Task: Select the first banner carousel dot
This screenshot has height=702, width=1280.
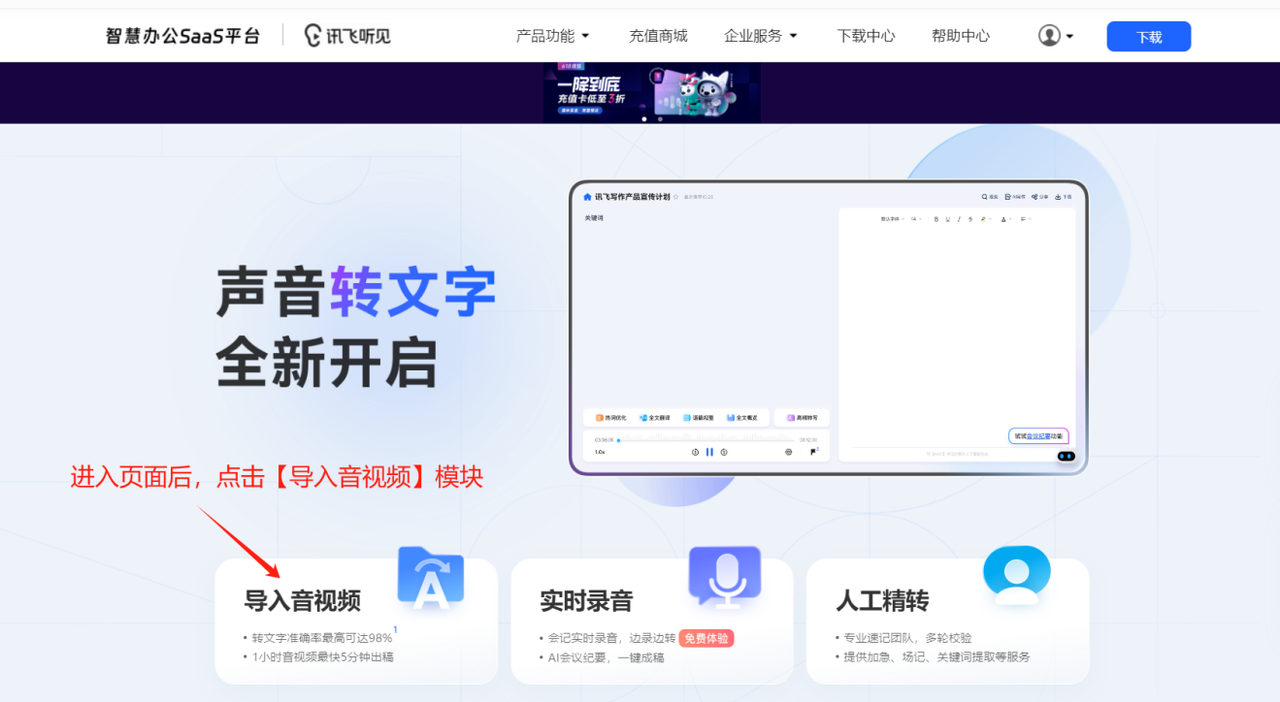Action: (644, 119)
